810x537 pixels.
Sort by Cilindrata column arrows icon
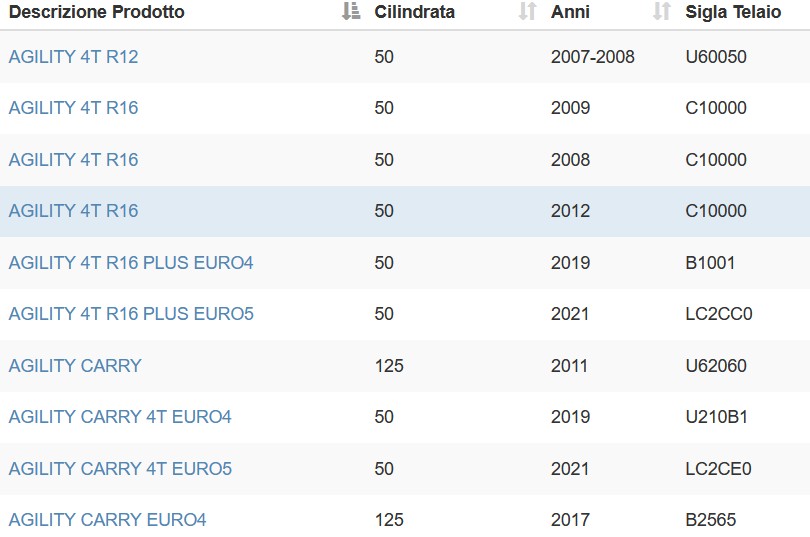pyautogui.click(x=527, y=11)
